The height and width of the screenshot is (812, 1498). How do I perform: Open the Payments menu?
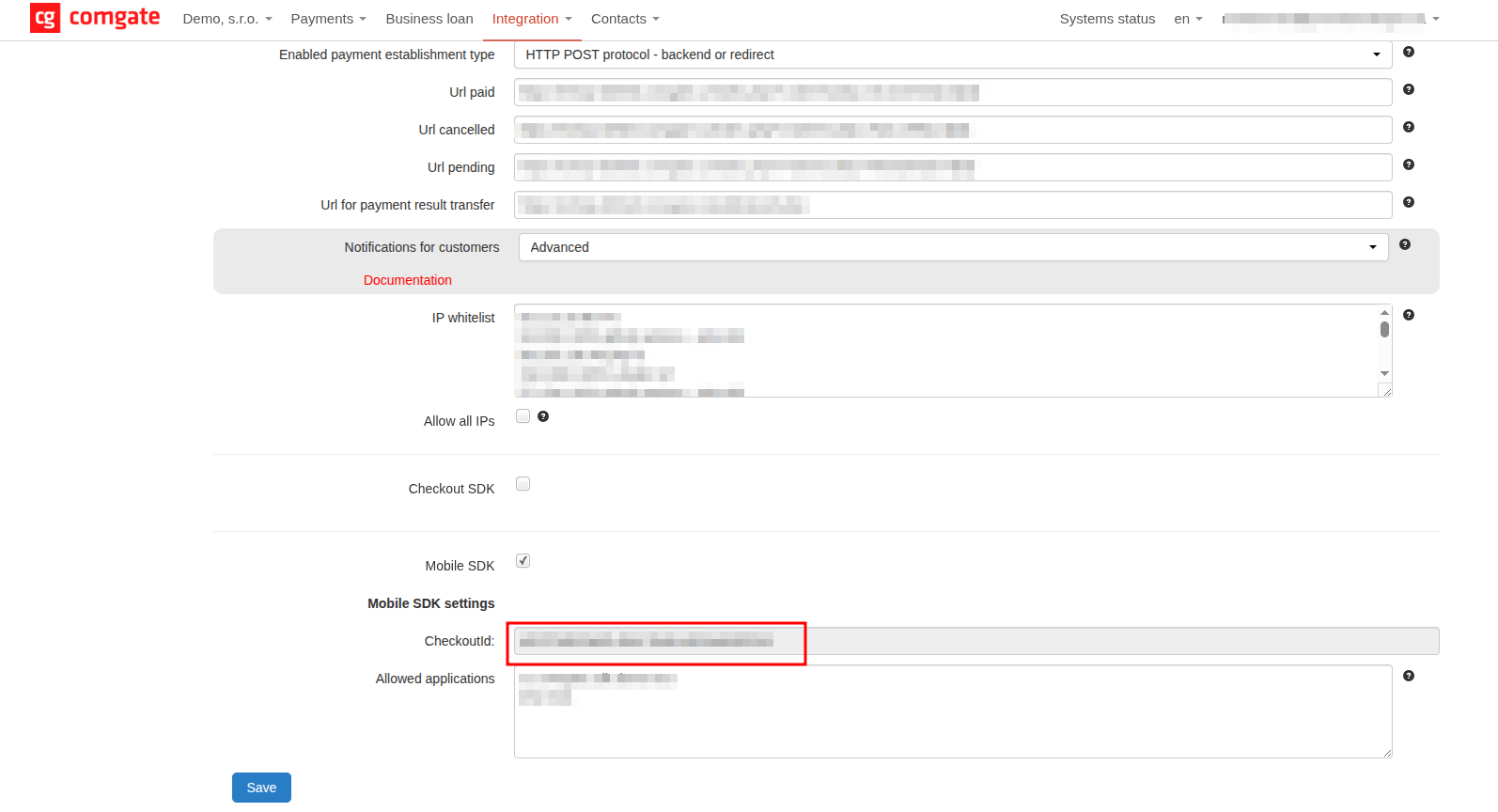(328, 19)
